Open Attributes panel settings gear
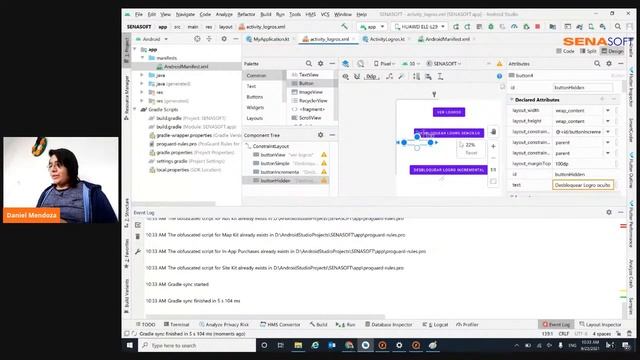The width and height of the screenshot is (640, 360). tap(609, 64)
